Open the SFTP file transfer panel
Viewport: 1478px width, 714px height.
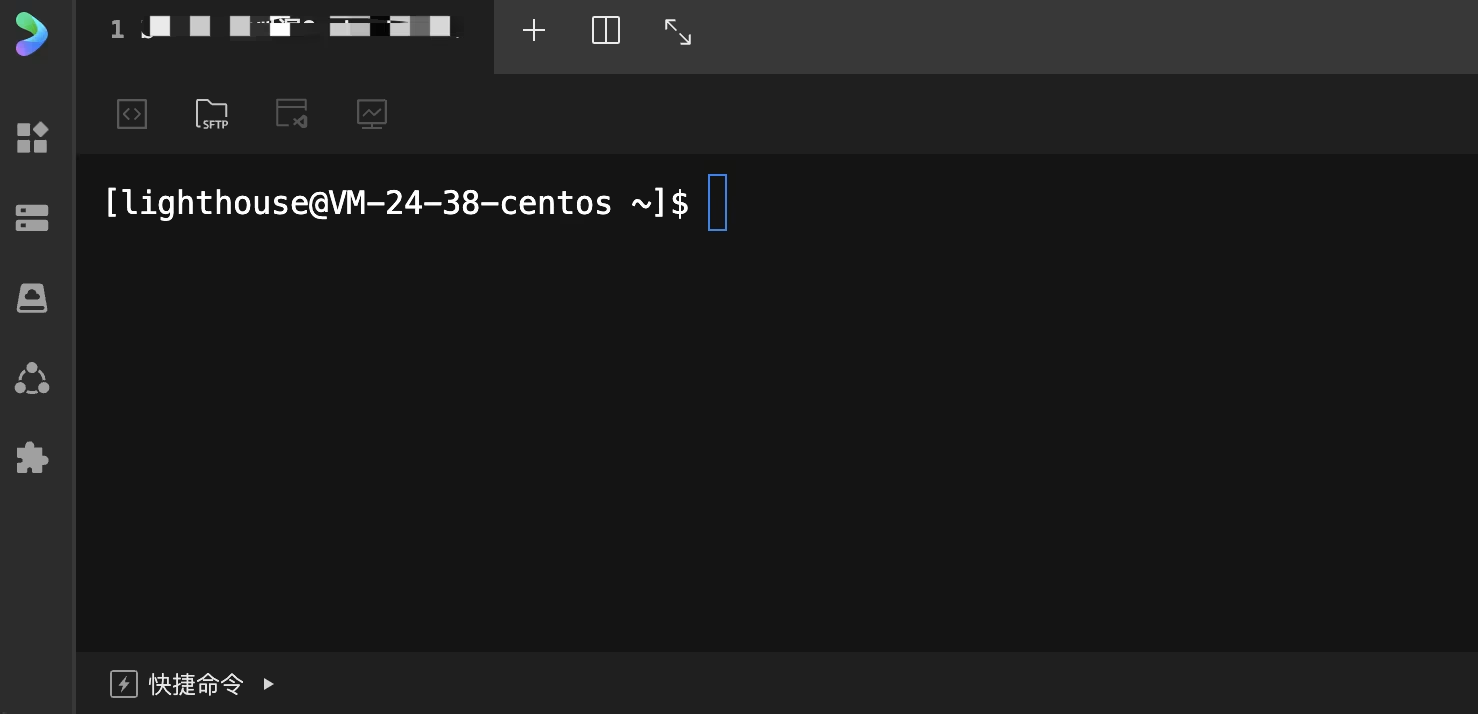pyautogui.click(x=212, y=114)
